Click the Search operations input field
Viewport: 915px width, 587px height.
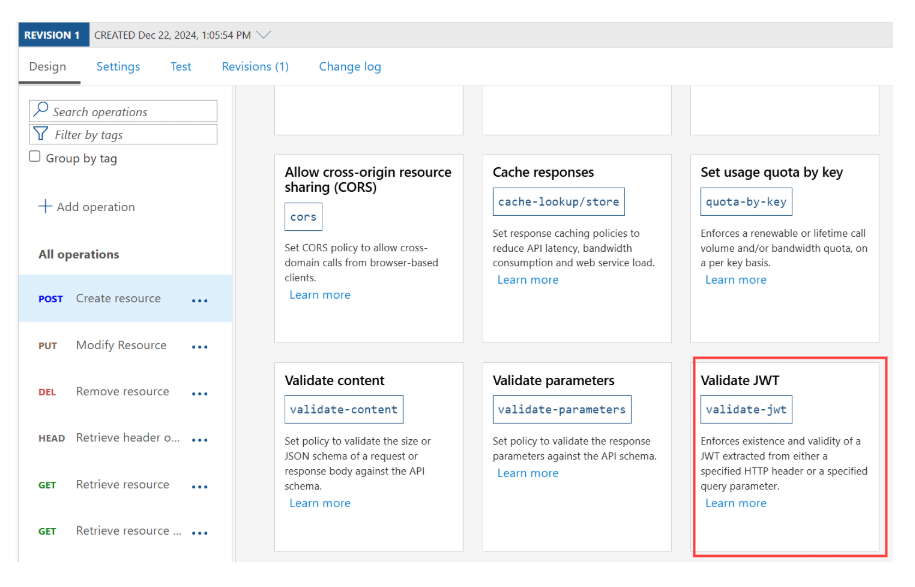point(130,112)
